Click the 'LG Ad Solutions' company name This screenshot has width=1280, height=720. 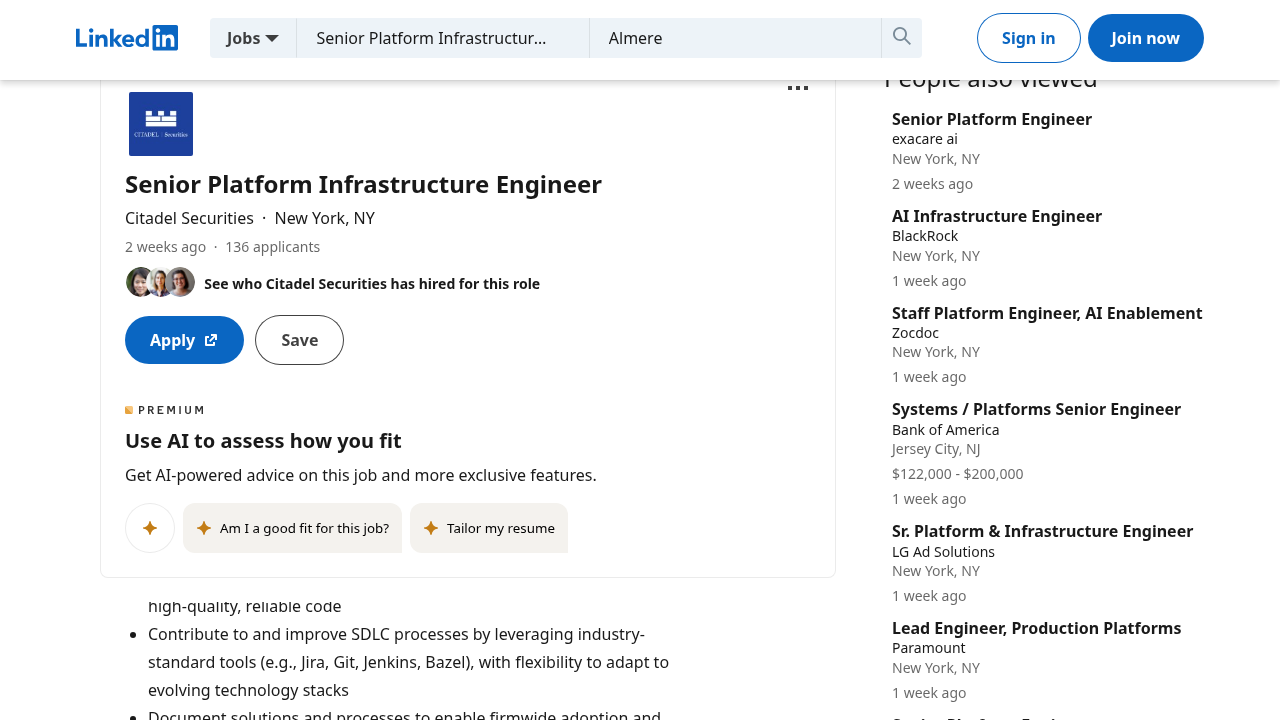943,552
